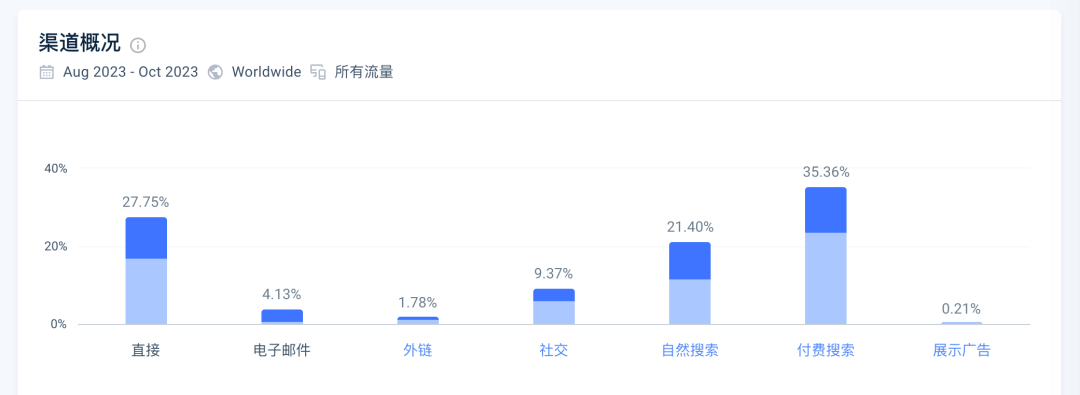Click the globe icon next to Worldwide
Image resolution: width=1080 pixels, height=395 pixels.
click(216, 72)
